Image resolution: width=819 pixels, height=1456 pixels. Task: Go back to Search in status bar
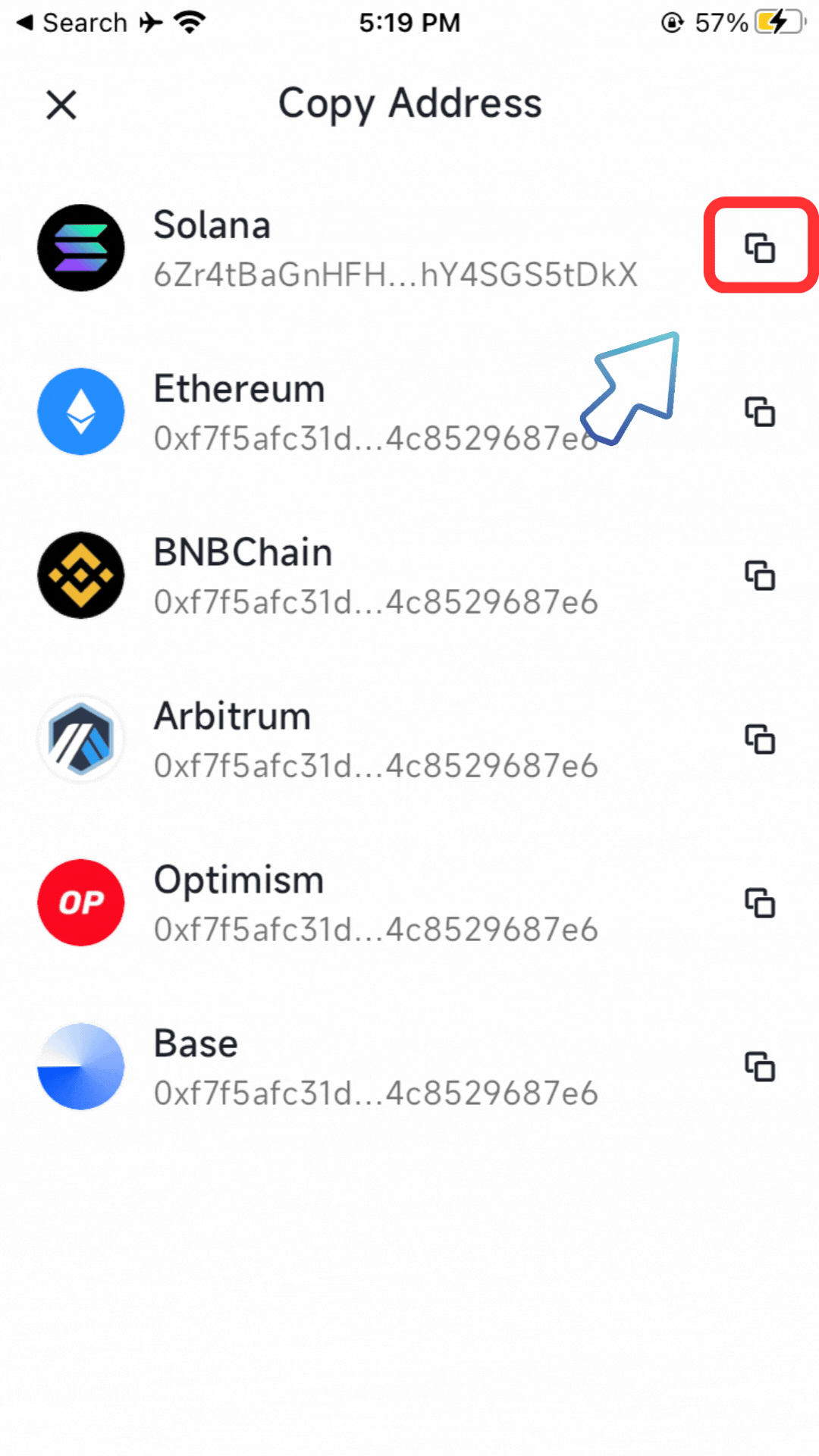point(72,23)
